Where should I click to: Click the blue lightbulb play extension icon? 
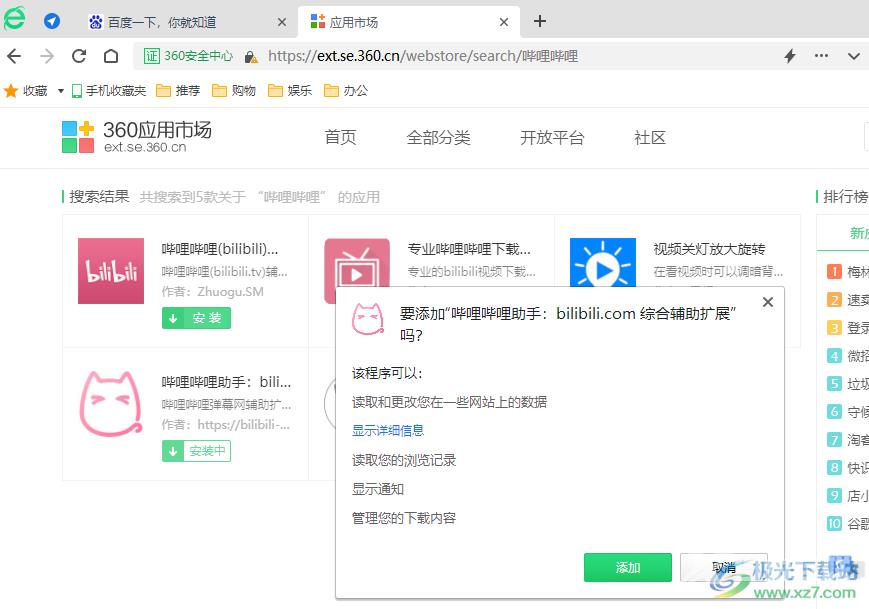[603, 263]
